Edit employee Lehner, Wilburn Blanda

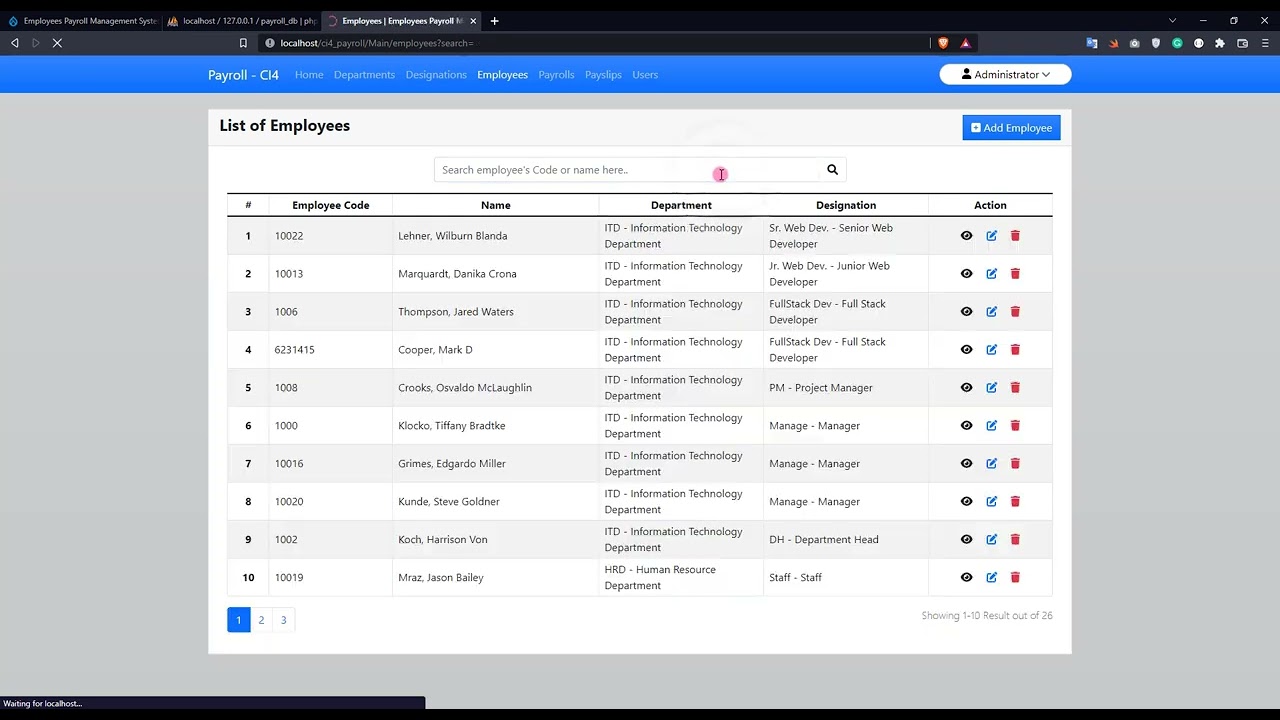coord(991,236)
